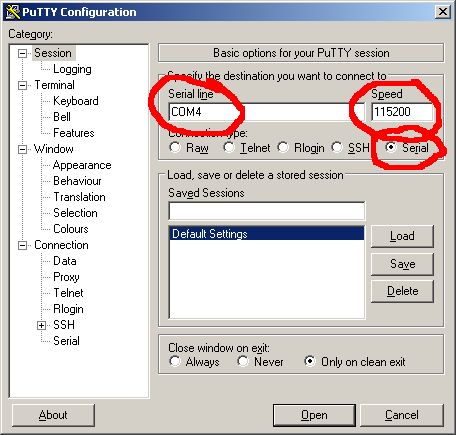Open the Telnet category in tree

[68, 293]
